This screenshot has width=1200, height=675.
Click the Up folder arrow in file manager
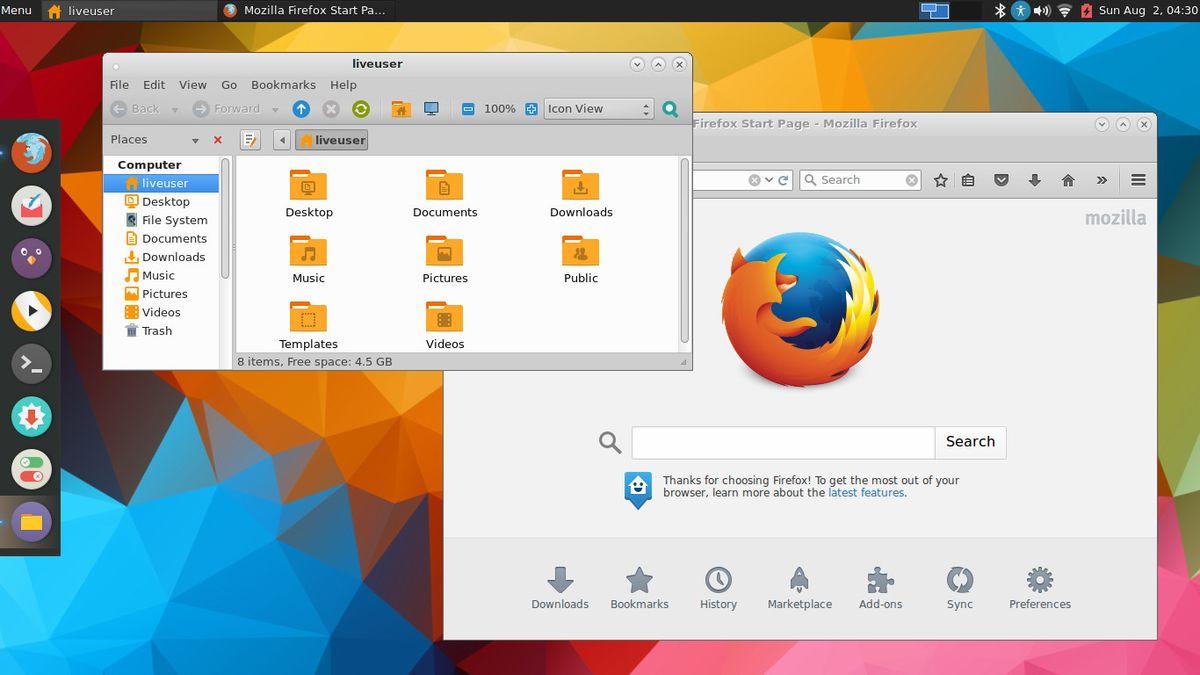[x=301, y=109]
